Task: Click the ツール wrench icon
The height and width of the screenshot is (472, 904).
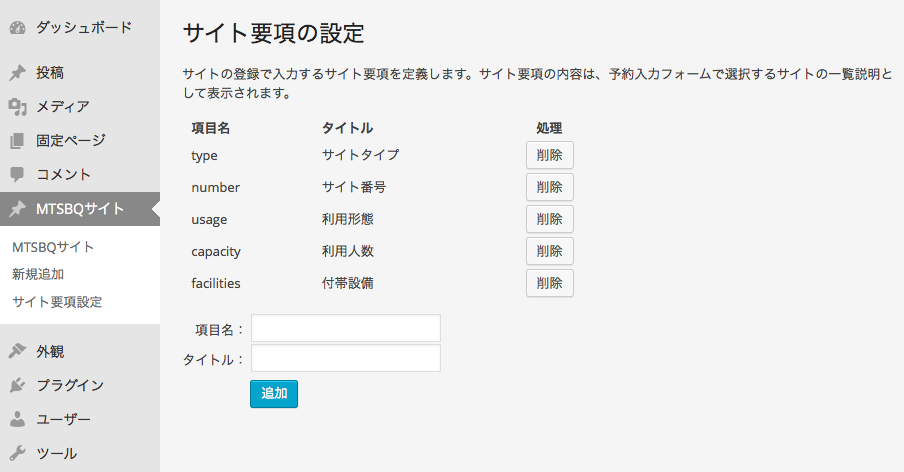Action: (17, 453)
